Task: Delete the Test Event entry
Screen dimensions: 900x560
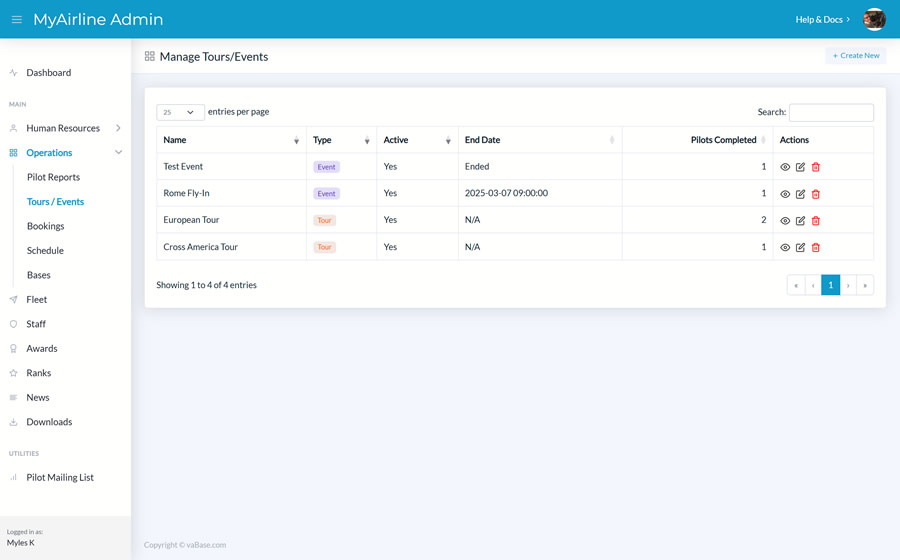Action: click(x=816, y=167)
